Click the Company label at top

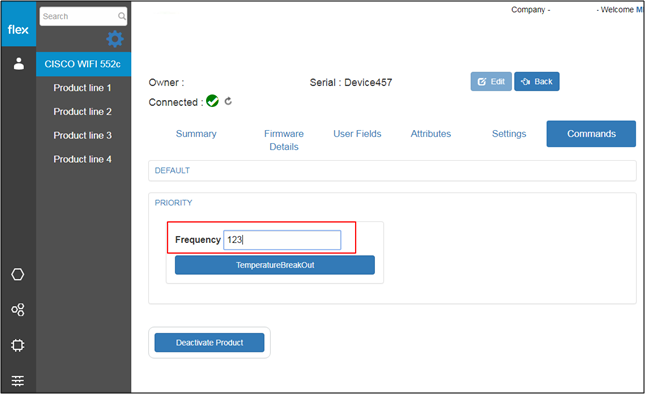coord(531,9)
